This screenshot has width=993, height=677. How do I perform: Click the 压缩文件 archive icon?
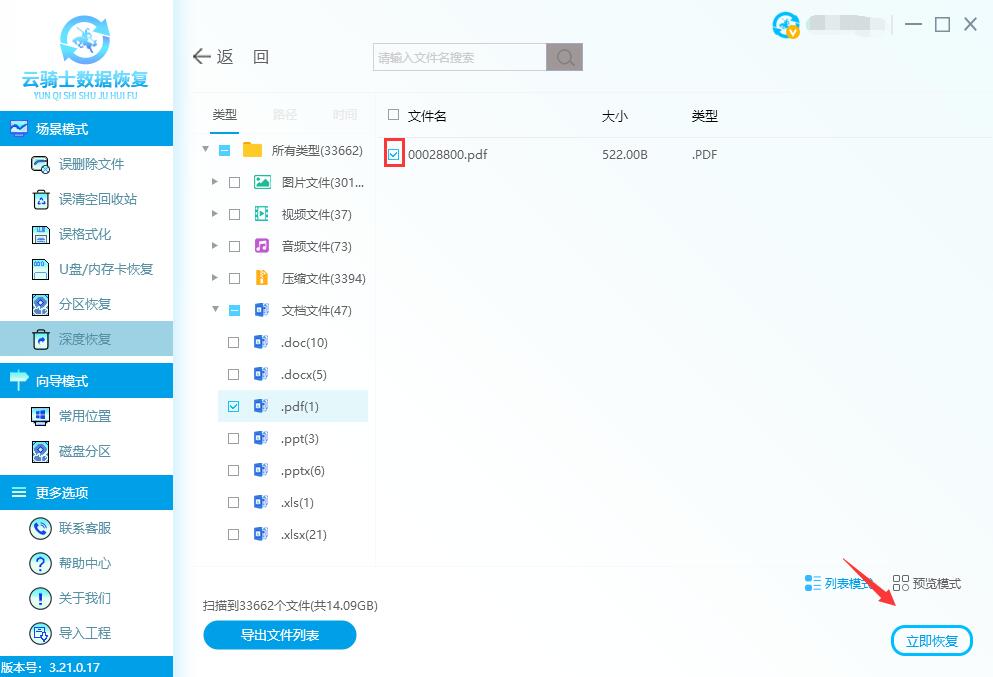(x=261, y=278)
